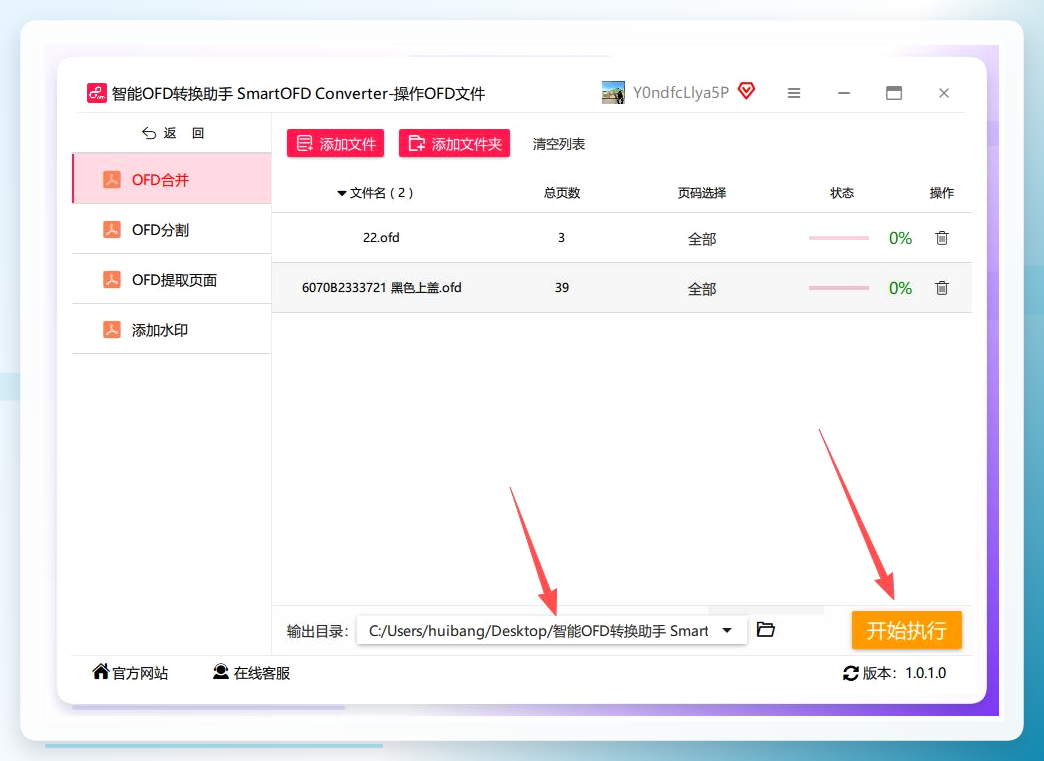
Task: Delete 黑色上盖.ofd with its trash icon
Action: pos(941,288)
